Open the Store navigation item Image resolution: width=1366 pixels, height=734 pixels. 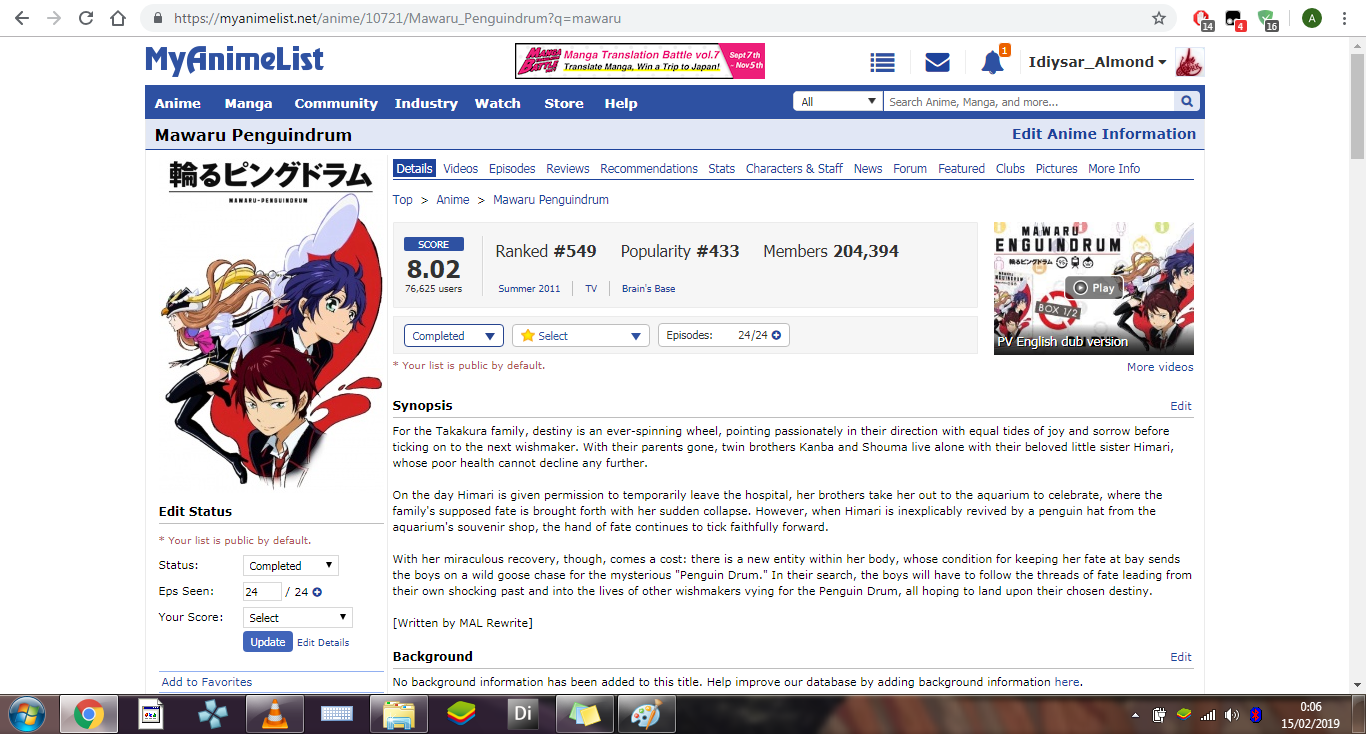564,103
